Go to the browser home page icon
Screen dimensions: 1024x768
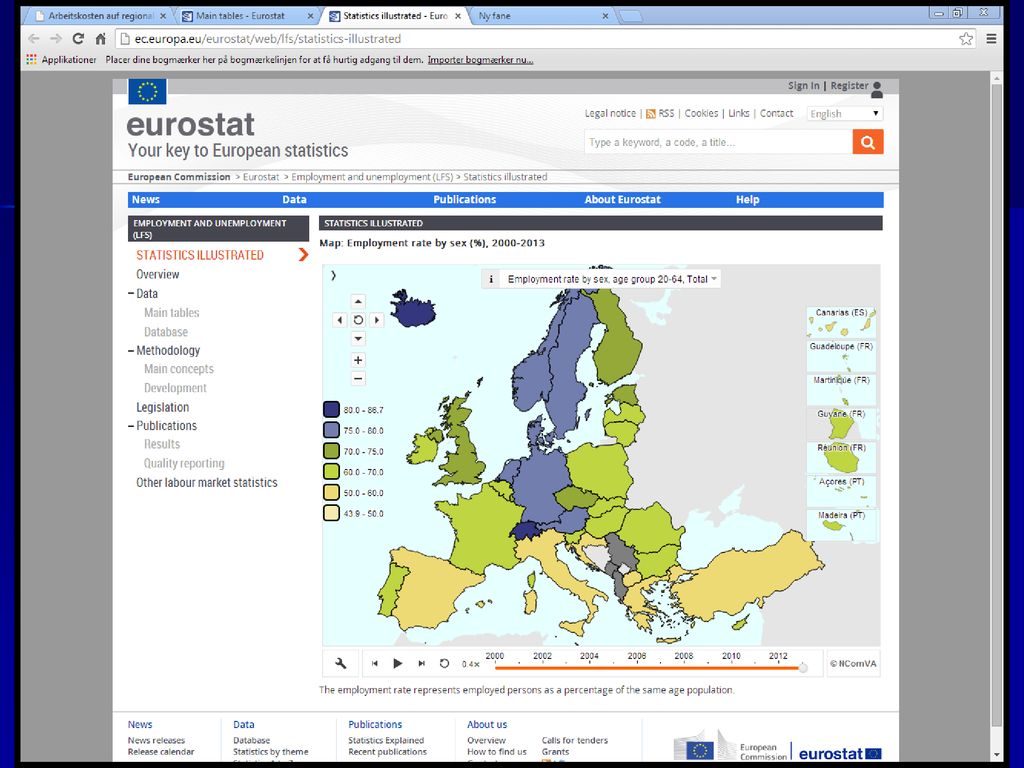(x=101, y=39)
